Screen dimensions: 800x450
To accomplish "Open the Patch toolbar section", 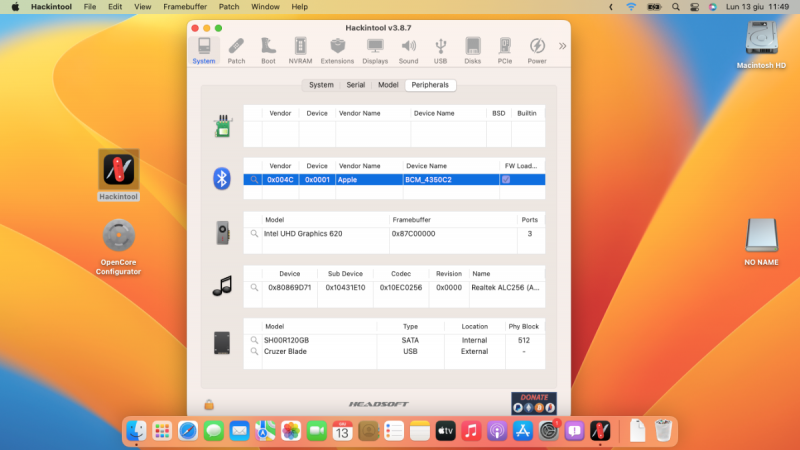I will (x=236, y=50).
